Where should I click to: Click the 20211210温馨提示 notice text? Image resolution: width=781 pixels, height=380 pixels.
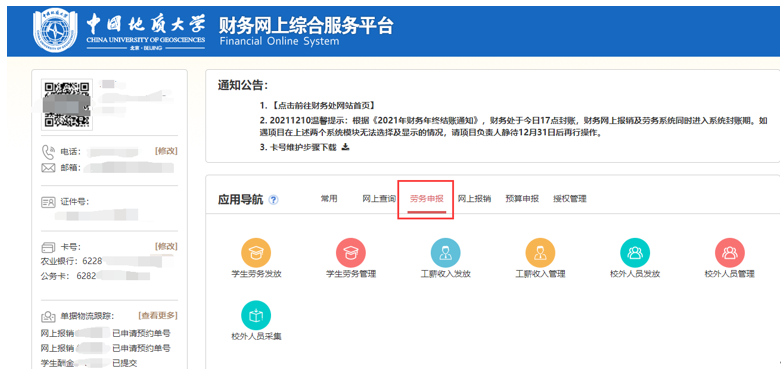point(514,127)
